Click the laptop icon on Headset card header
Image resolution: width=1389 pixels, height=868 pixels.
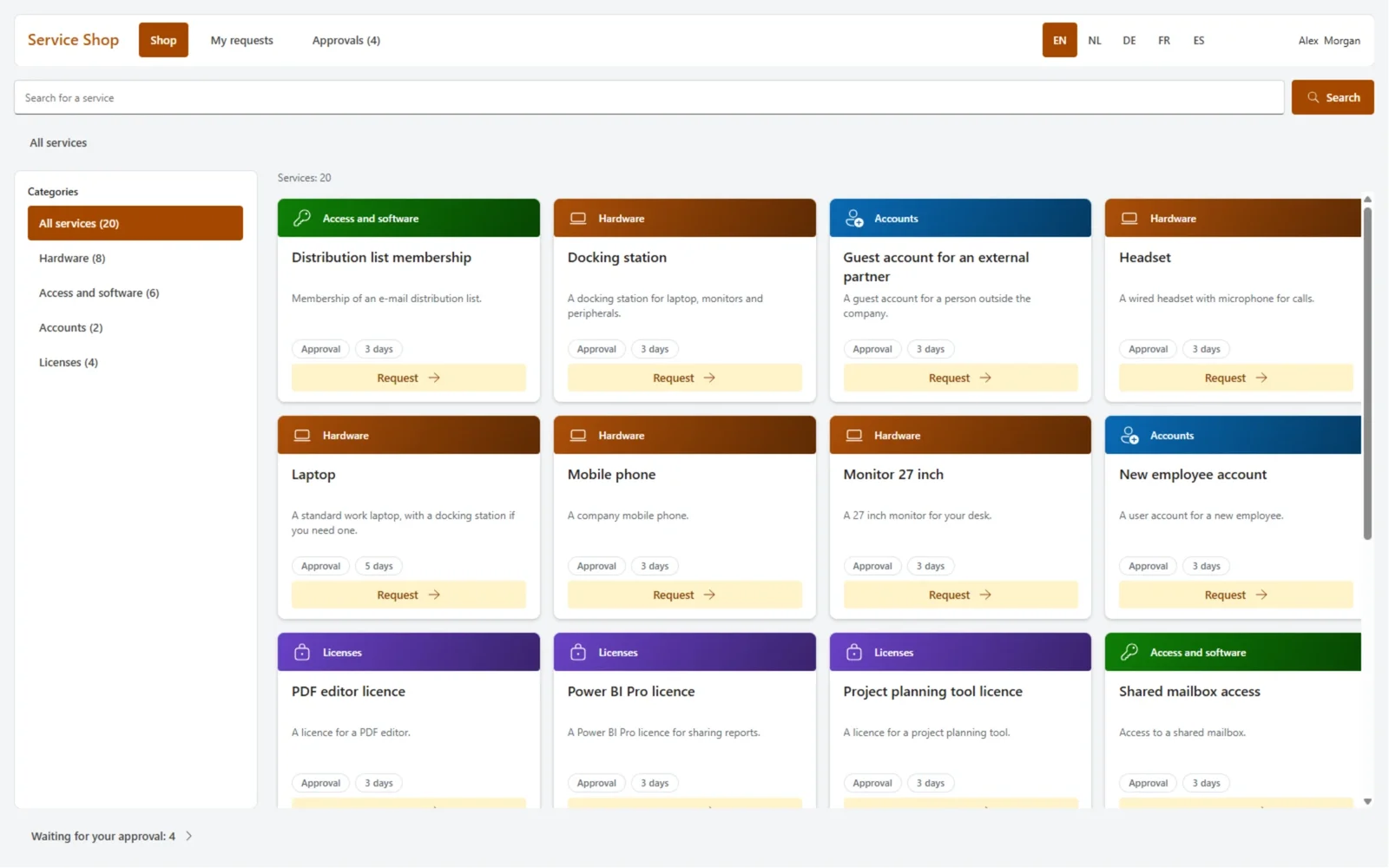click(x=1129, y=218)
